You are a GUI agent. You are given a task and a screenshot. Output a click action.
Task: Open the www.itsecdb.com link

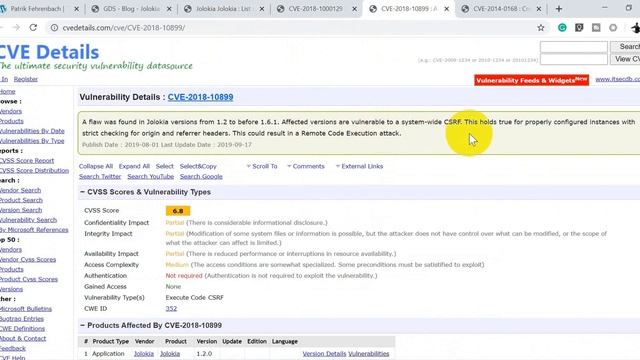(x=618, y=79)
